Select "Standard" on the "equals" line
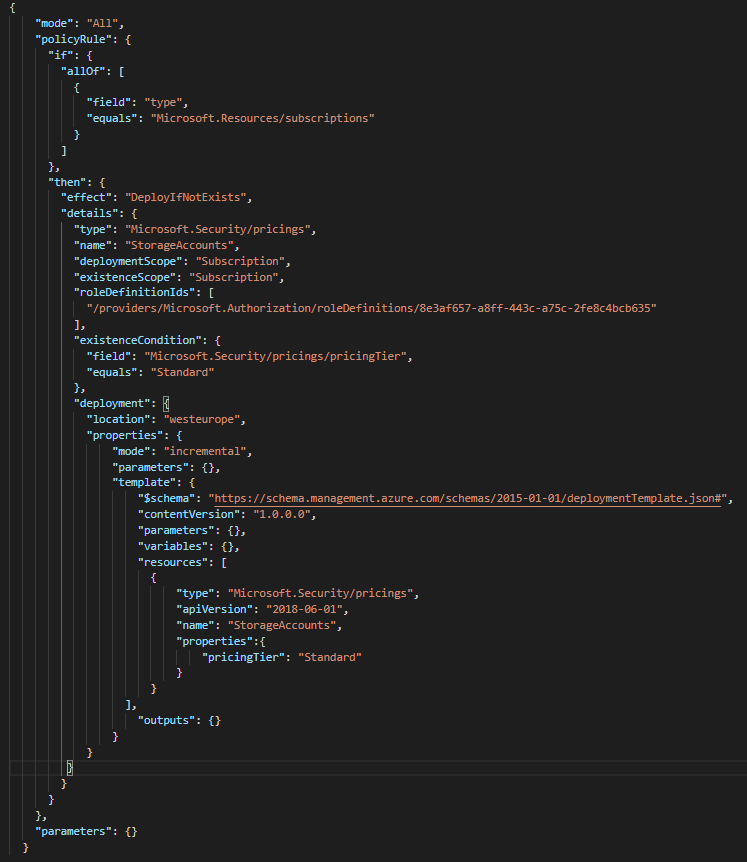This screenshot has width=747, height=862. pyautogui.click(x=182, y=372)
